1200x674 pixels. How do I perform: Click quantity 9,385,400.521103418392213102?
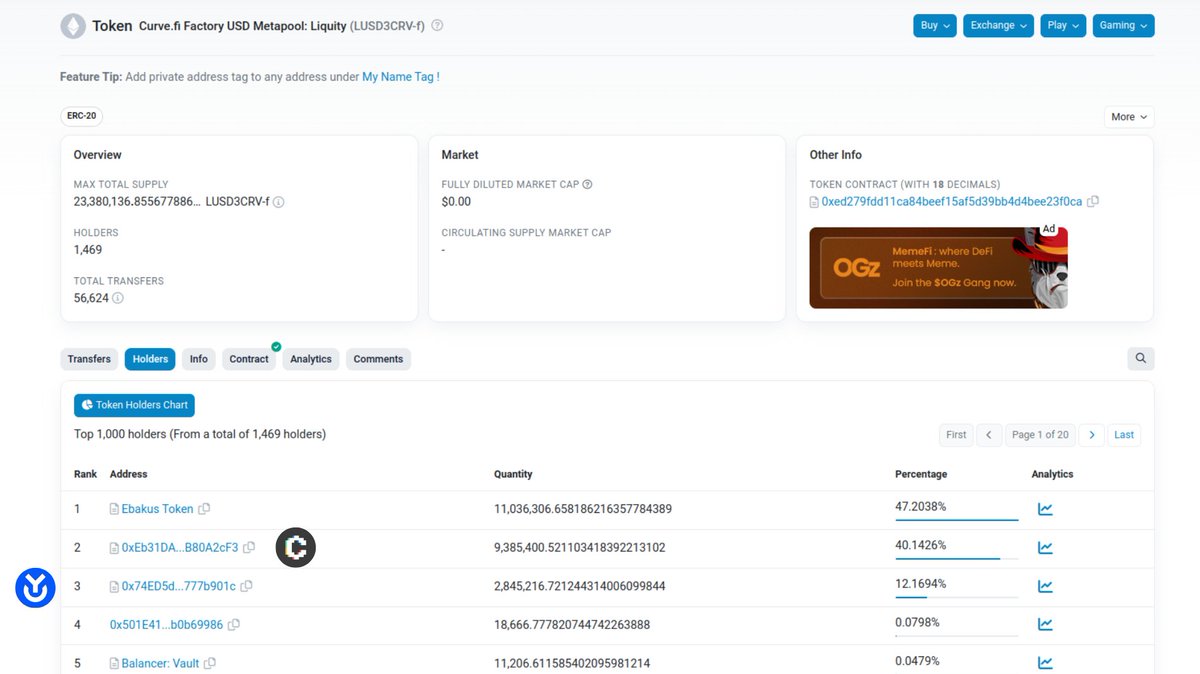580,548
